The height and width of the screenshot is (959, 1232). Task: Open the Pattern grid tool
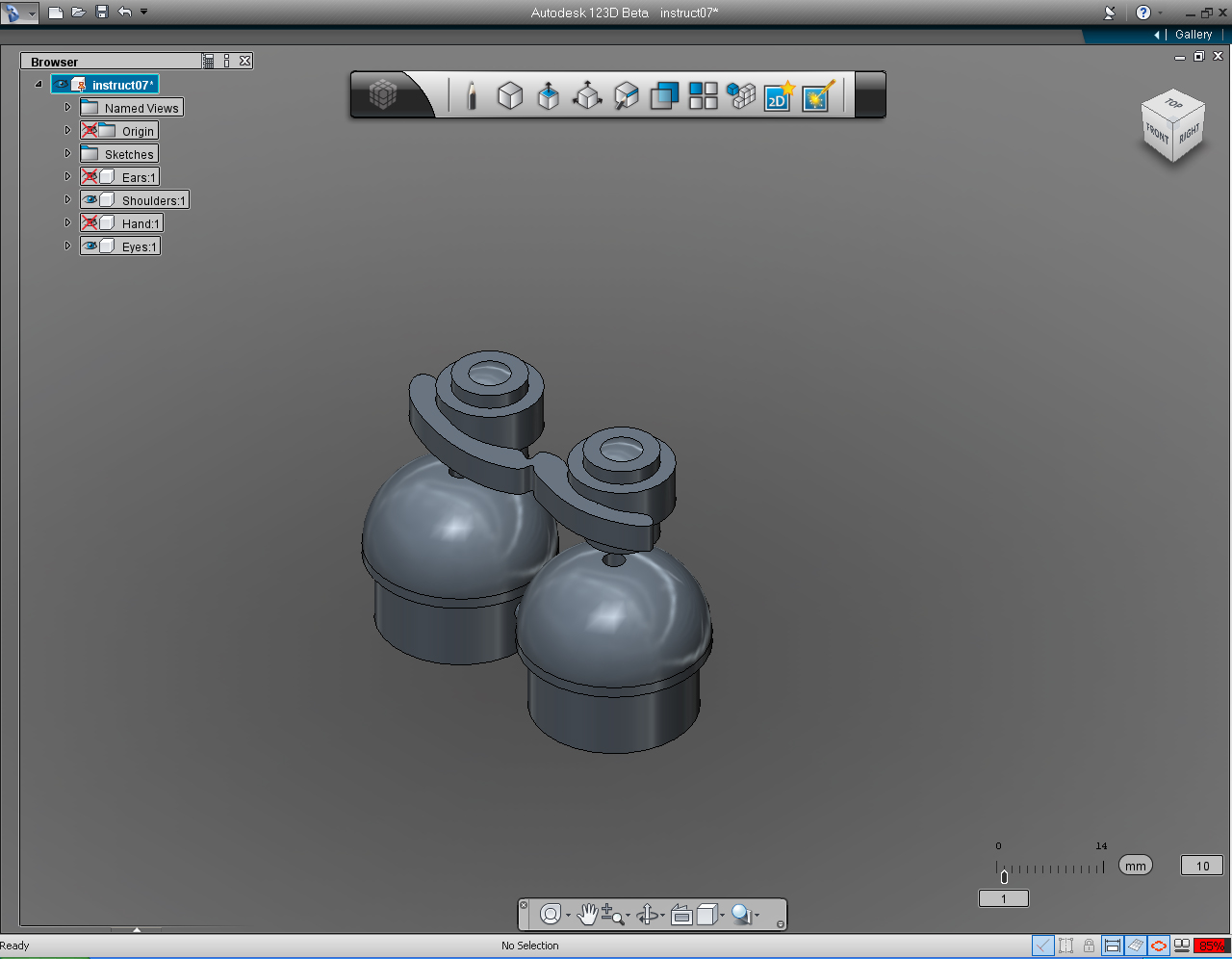pyautogui.click(x=703, y=95)
